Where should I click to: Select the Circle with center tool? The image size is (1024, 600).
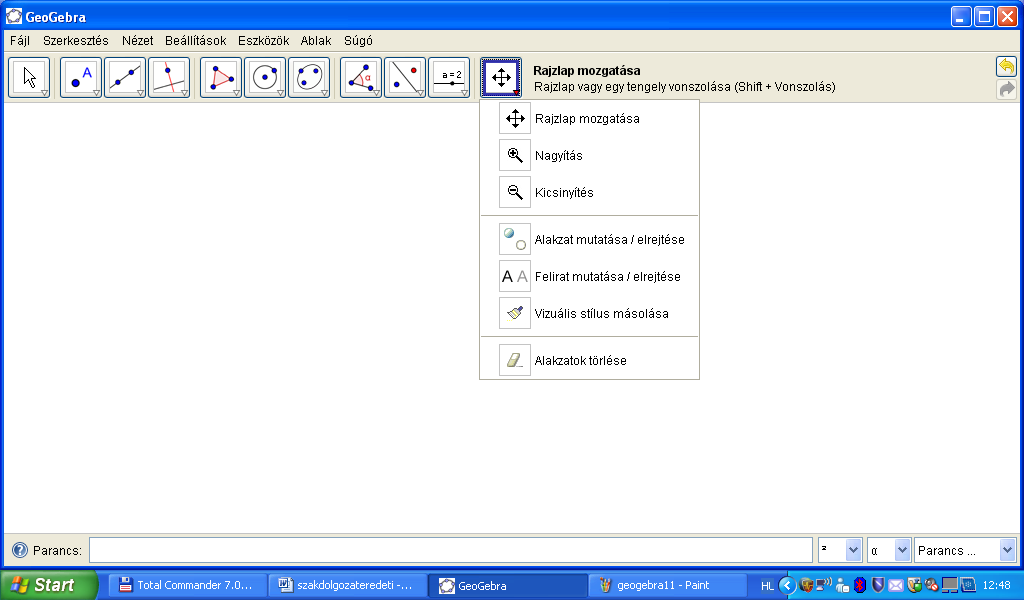265,78
